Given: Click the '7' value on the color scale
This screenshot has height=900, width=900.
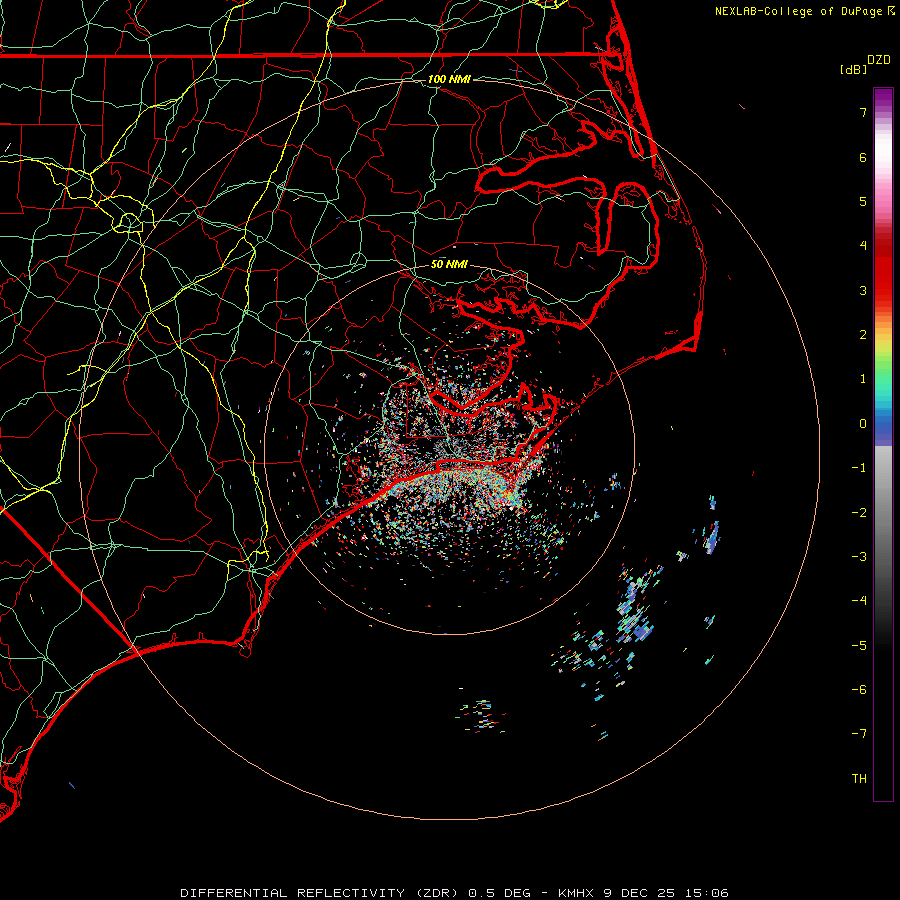Looking at the screenshot, I should coord(863,112).
